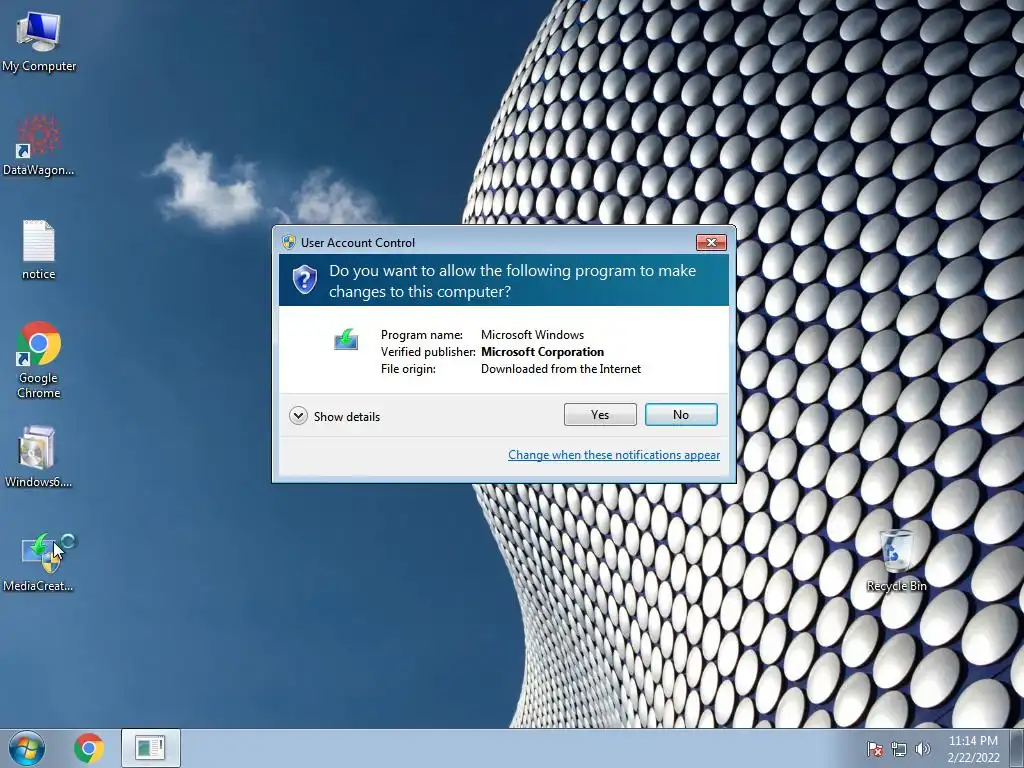The width and height of the screenshot is (1024, 768).
Task: Open the network status tray icon
Action: pos(899,749)
